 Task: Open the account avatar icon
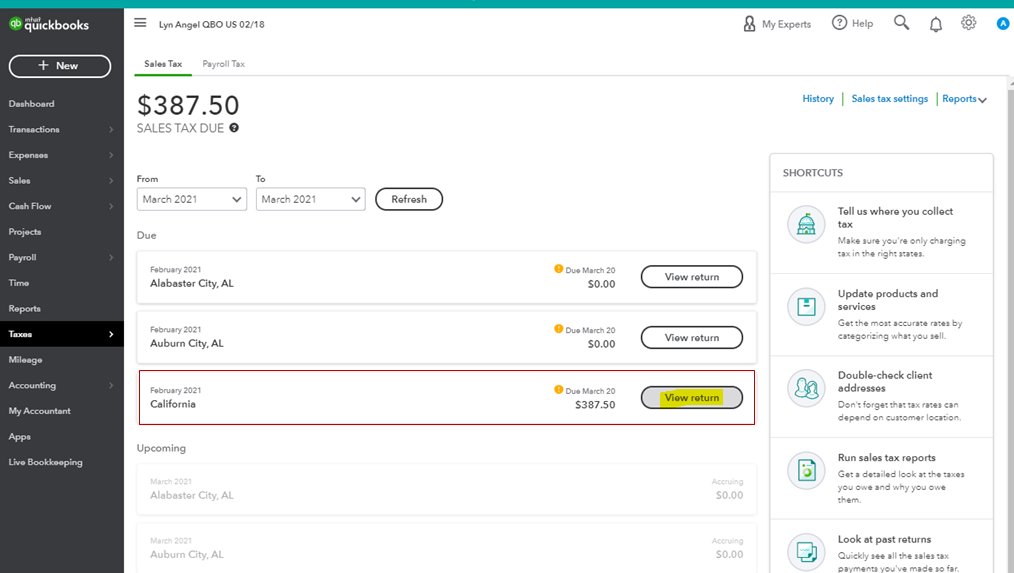pos(1002,24)
